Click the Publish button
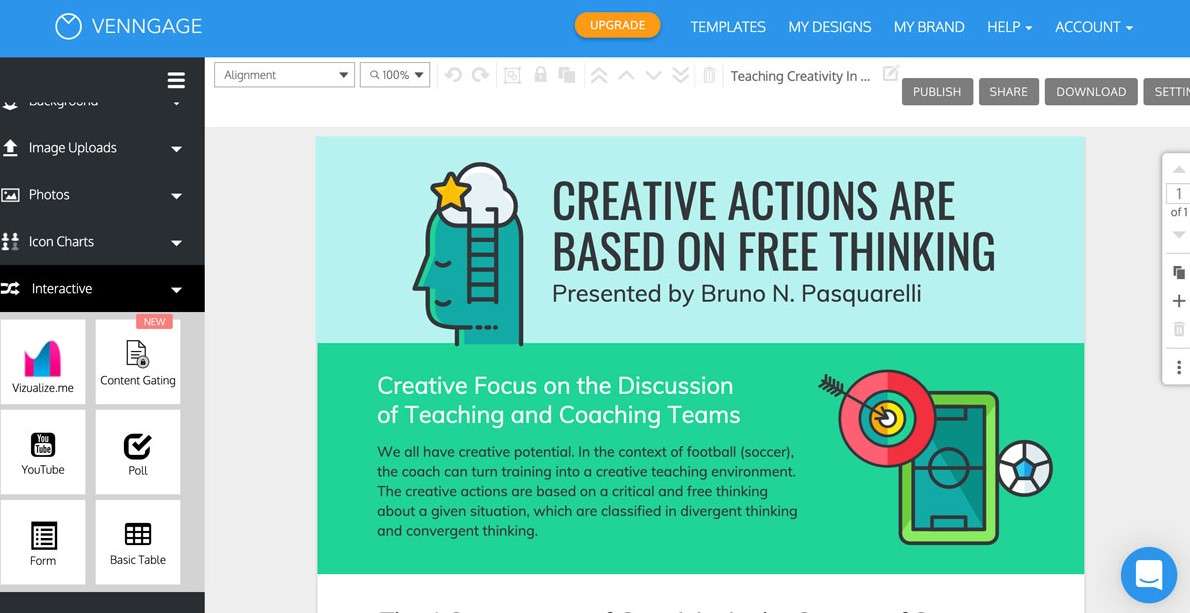This screenshot has height=613, width=1190. 937,92
